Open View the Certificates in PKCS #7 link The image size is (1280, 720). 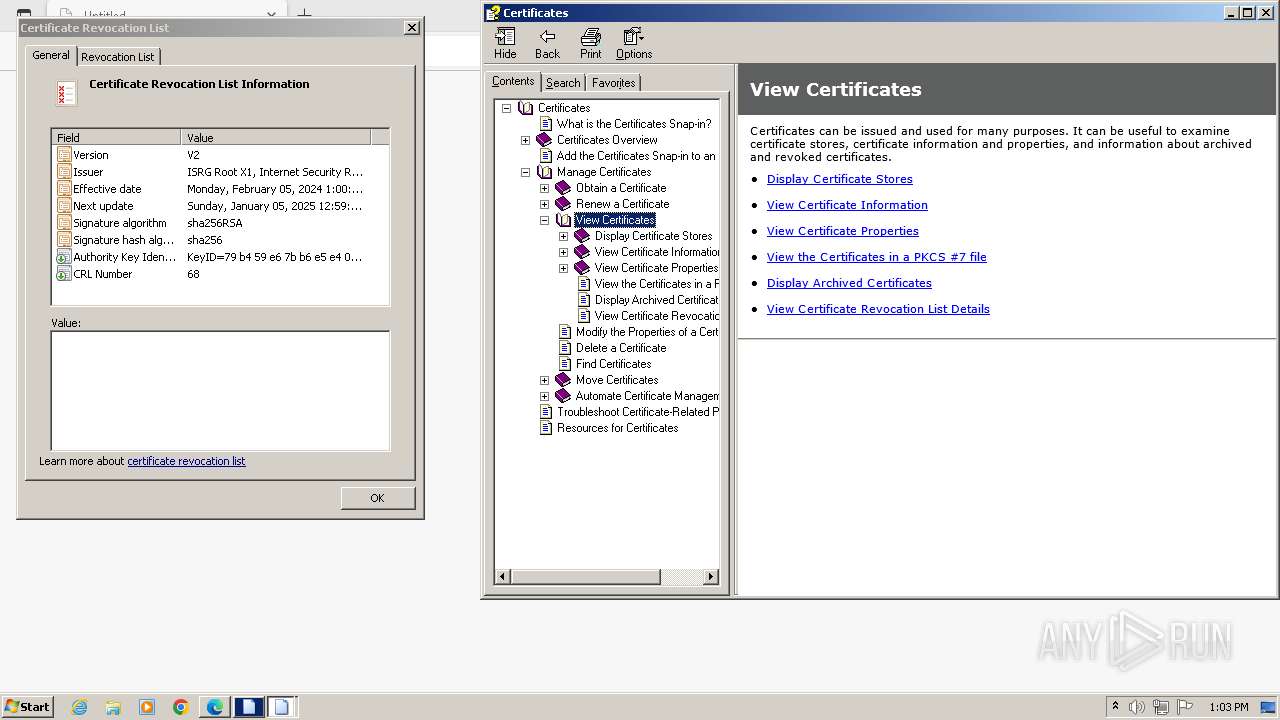877,257
